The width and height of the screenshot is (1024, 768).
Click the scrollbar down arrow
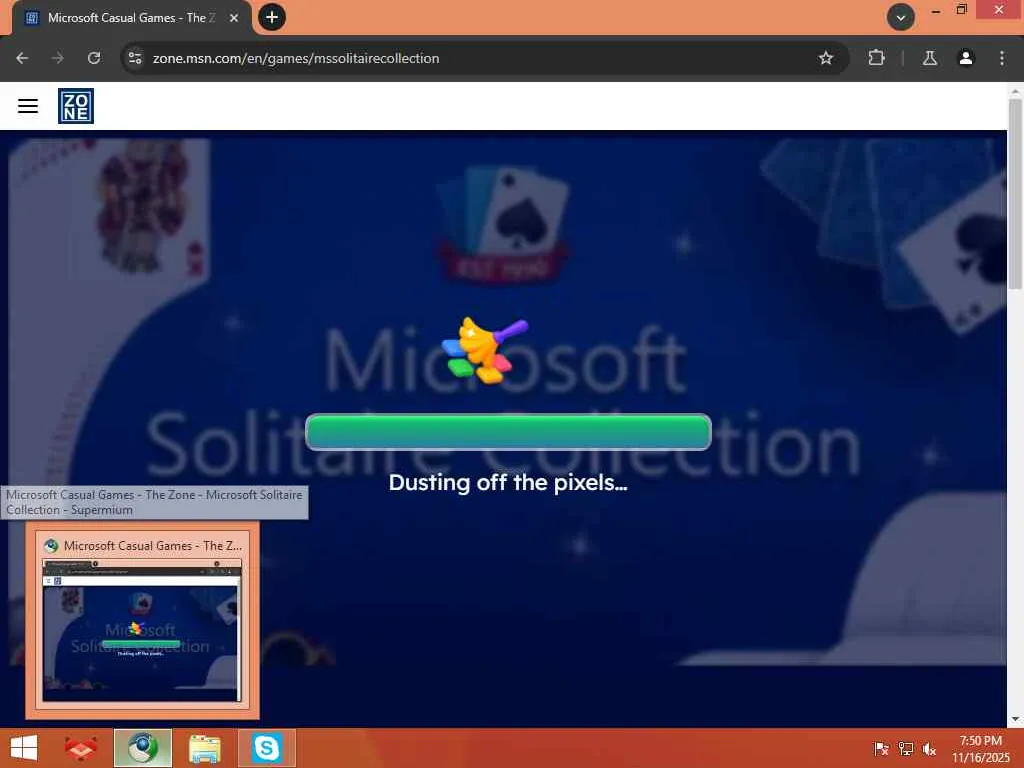click(1015, 719)
